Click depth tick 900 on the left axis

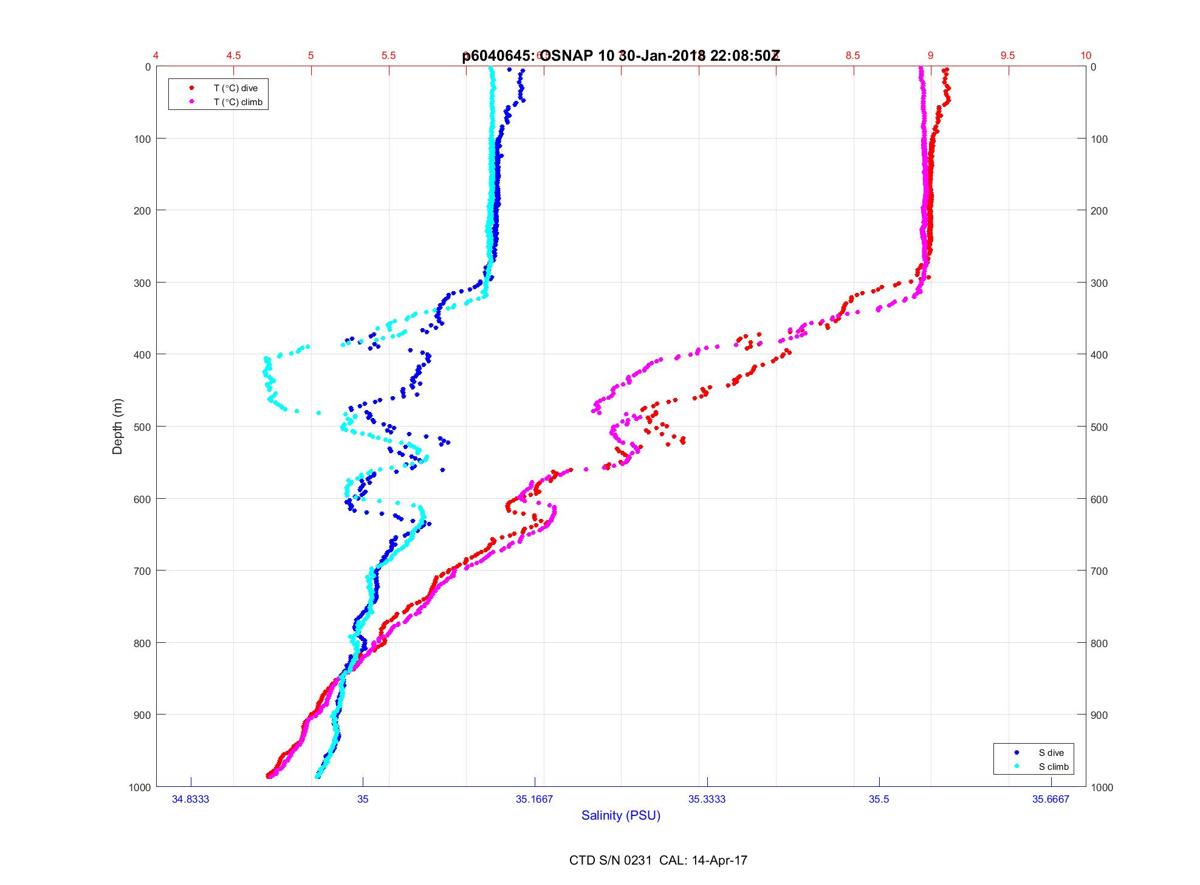coord(142,715)
